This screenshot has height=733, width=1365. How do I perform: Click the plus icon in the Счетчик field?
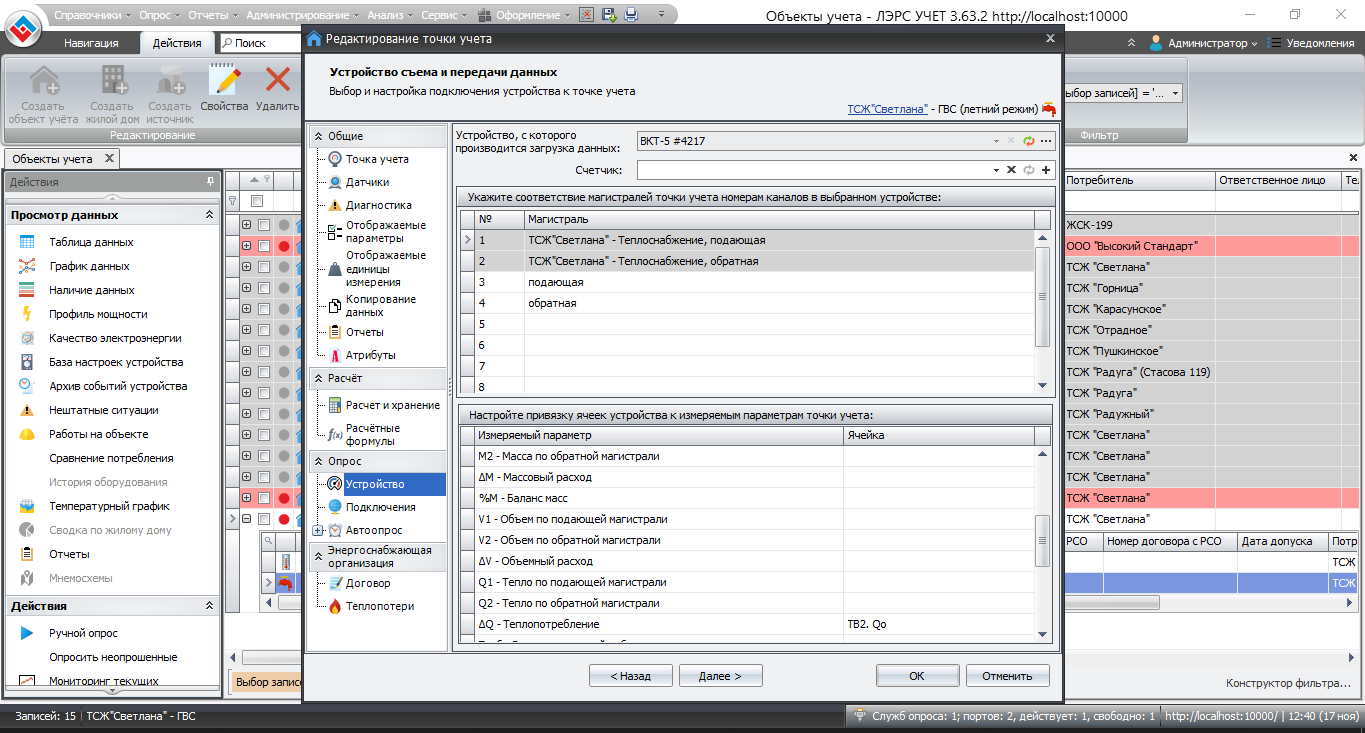1046,170
